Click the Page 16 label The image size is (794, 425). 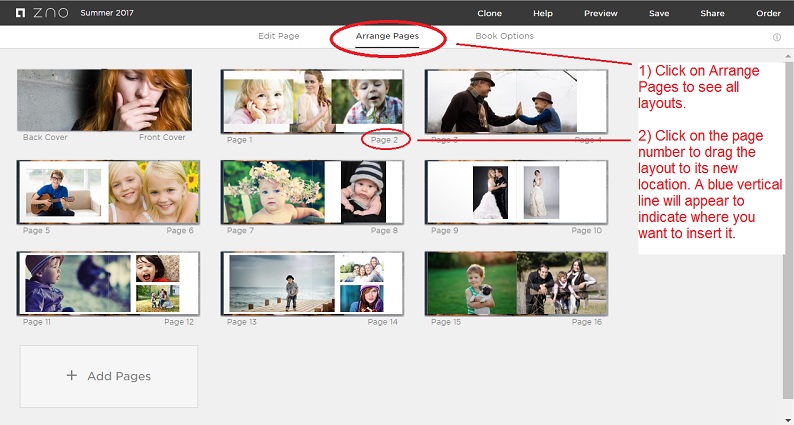(x=586, y=322)
